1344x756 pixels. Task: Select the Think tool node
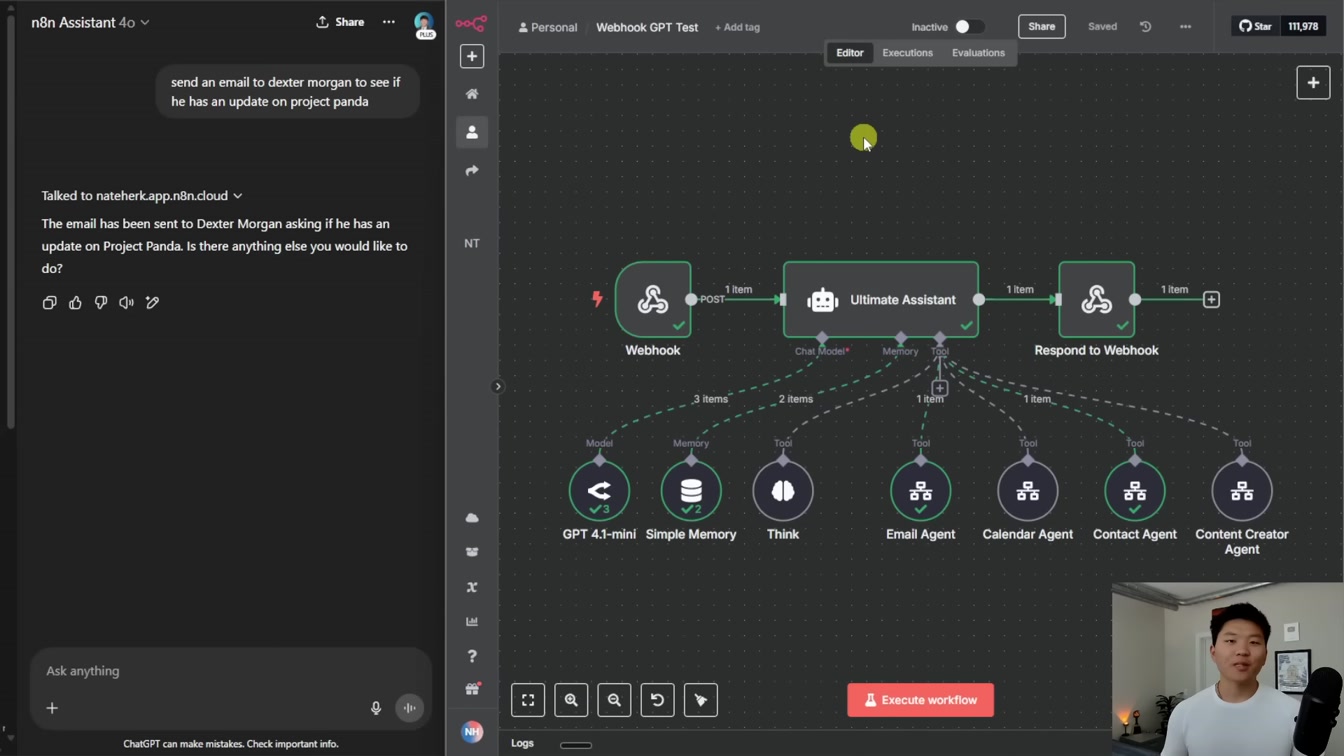pos(783,491)
